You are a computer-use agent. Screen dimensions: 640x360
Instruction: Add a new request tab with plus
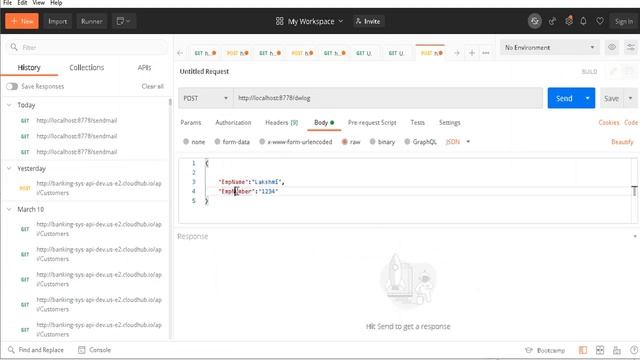472,53
